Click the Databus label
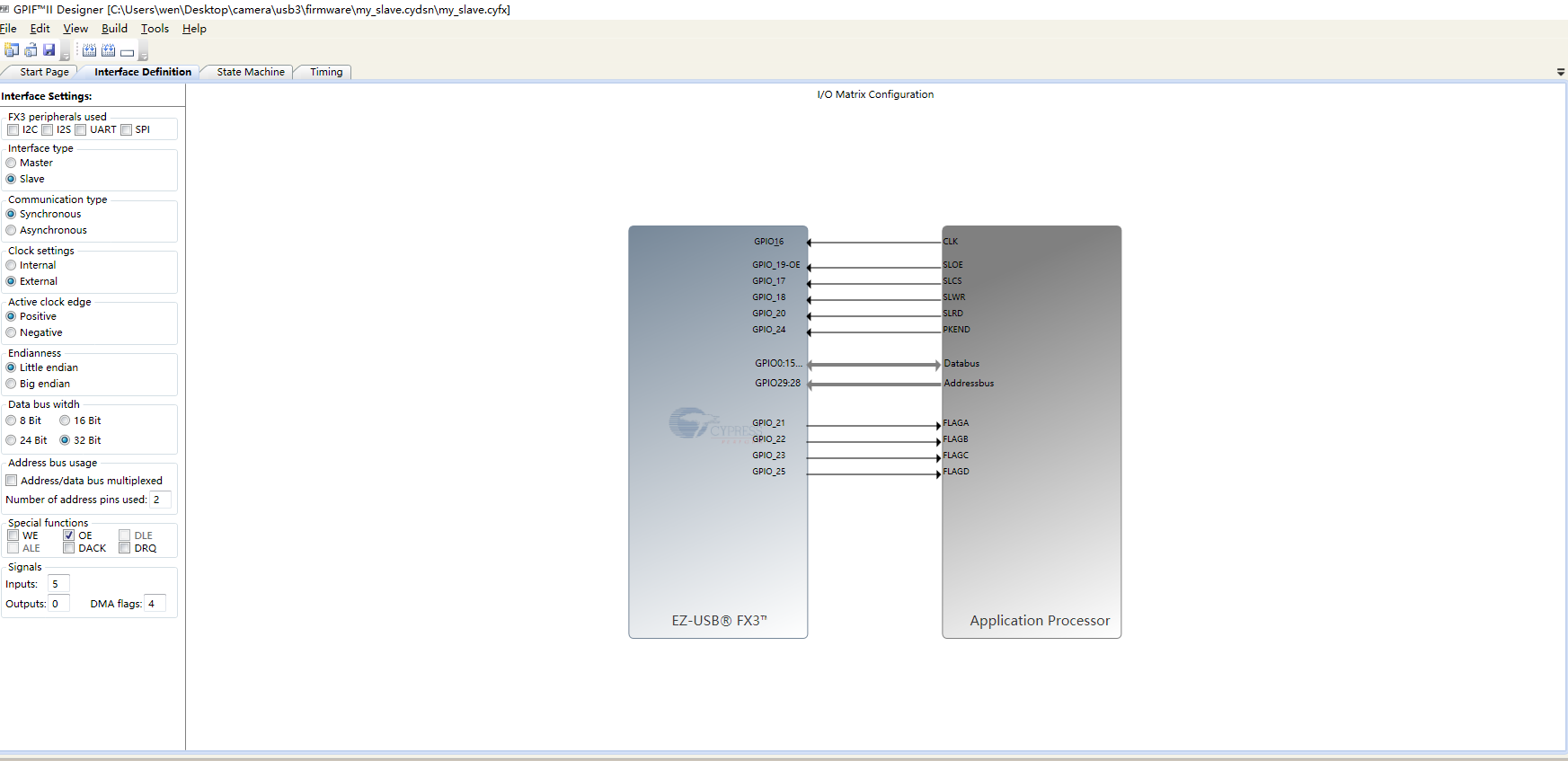1568x761 pixels. tap(961, 364)
